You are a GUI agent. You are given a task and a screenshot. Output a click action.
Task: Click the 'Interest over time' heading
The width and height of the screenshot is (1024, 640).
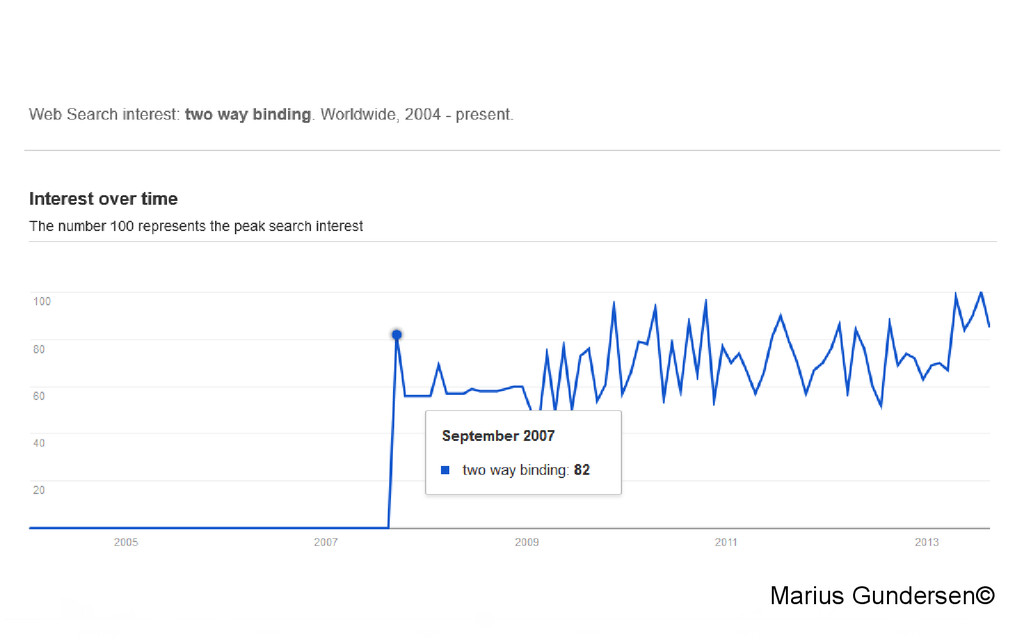(x=103, y=199)
